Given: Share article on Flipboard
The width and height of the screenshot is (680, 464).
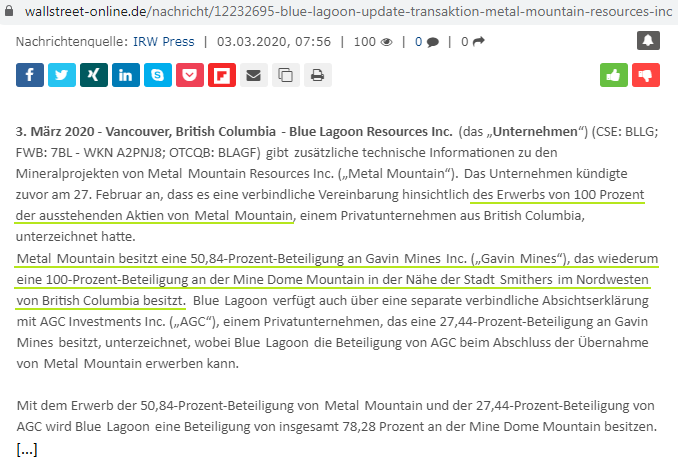Looking at the screenshot, I should click(x=222, y=75).
